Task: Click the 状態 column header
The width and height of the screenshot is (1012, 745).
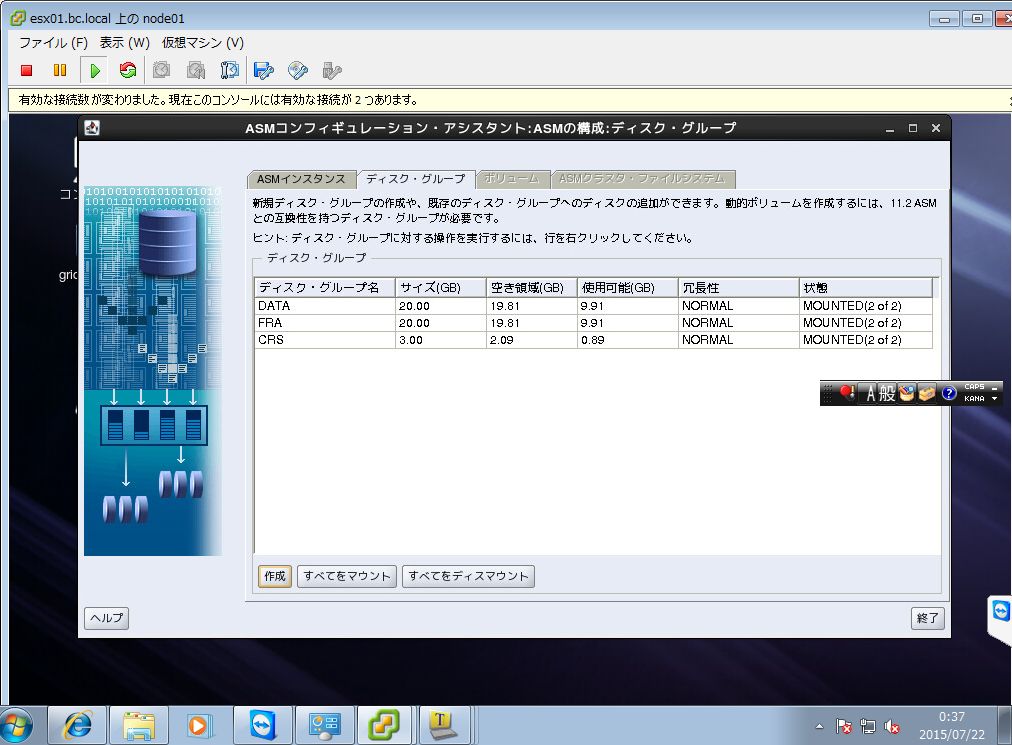Action: tap(865, 287)
